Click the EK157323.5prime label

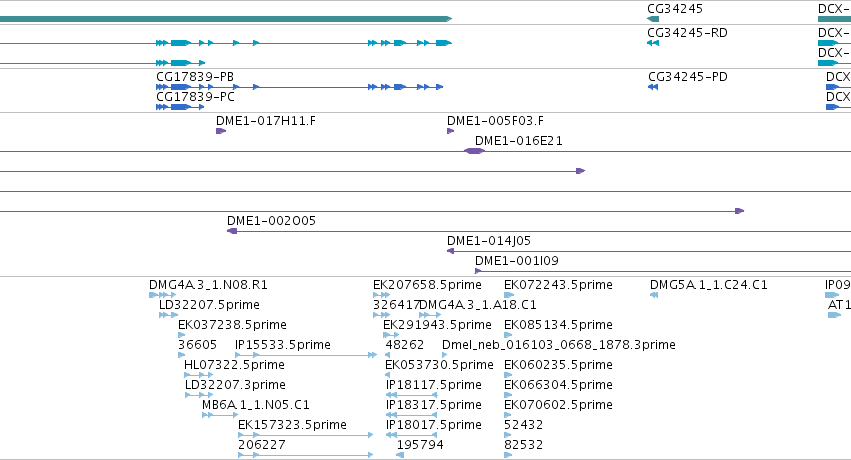click(292, 425)
